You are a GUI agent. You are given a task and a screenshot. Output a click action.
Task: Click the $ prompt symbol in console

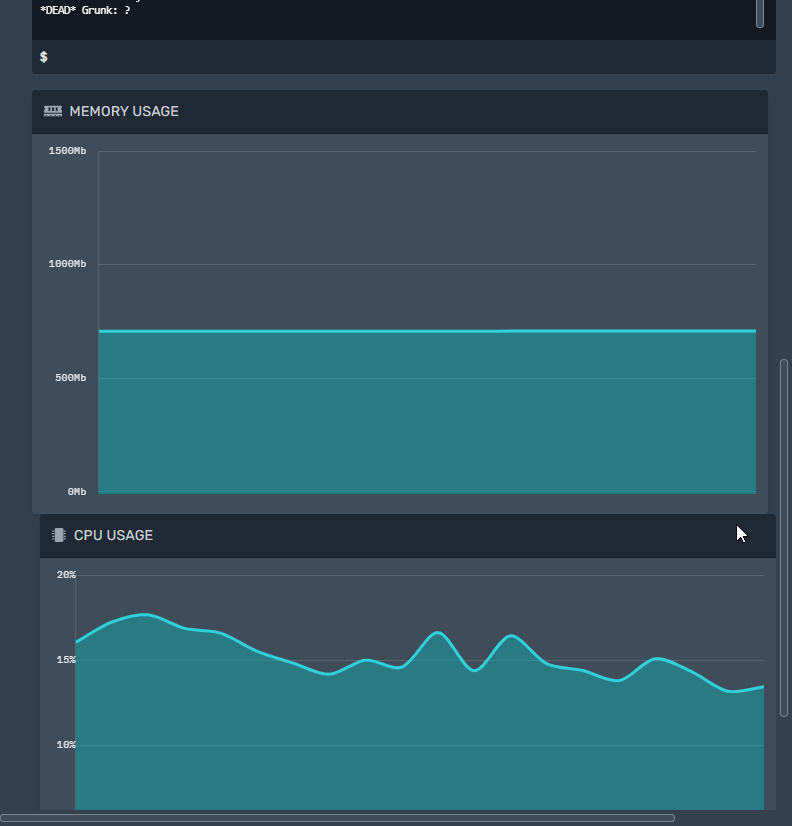(44, 57)
